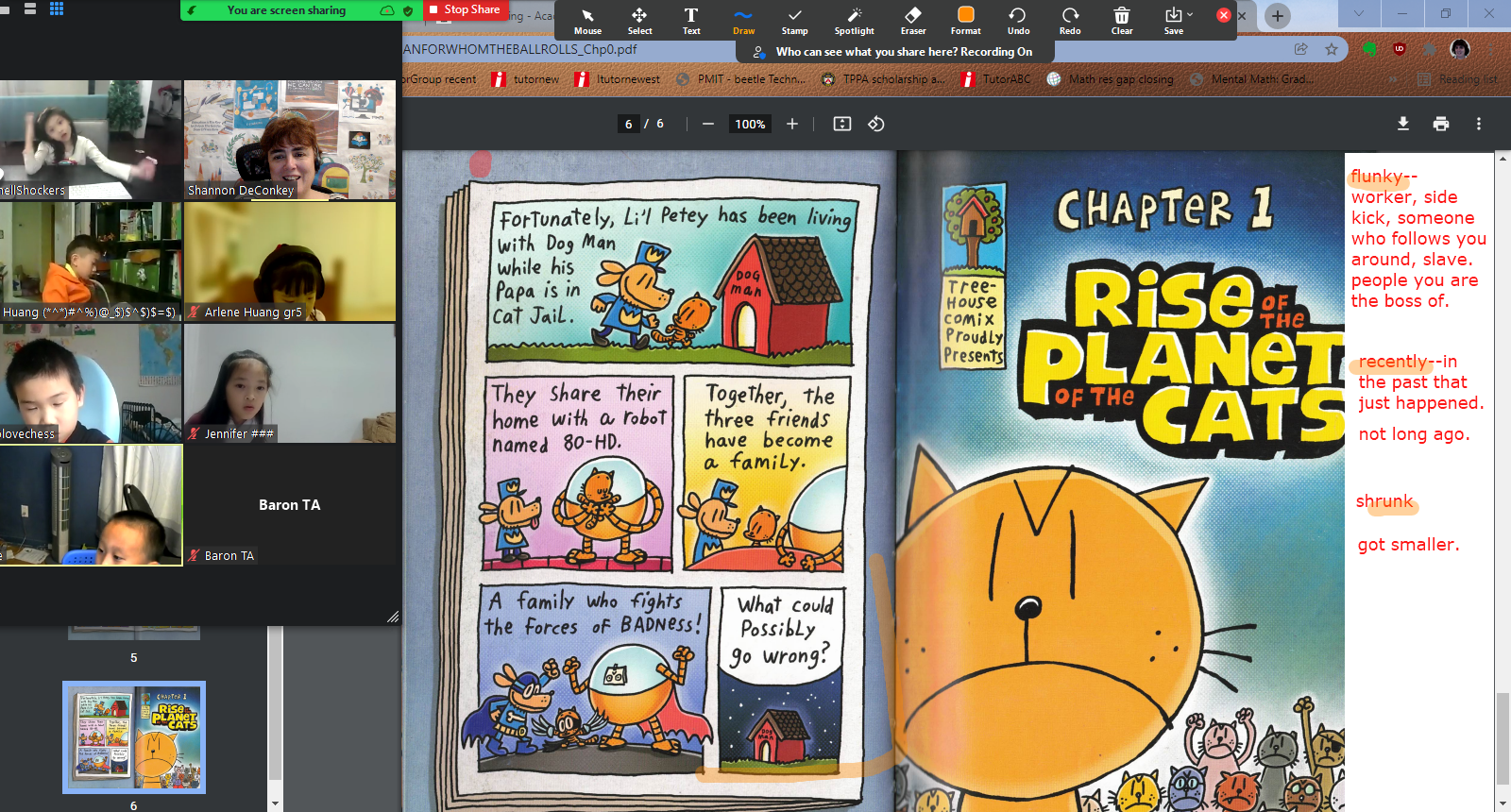Select the page 6 thumbnail
The image size is (1511, 812).
134,737
